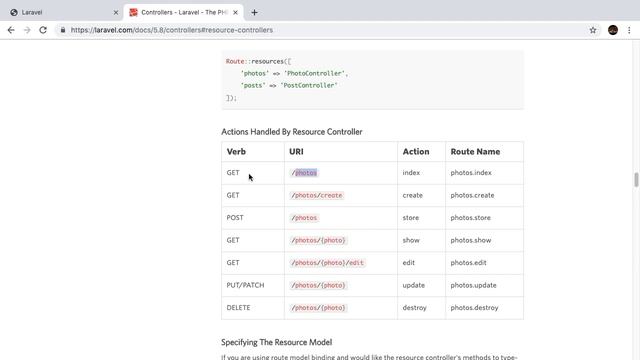Open a new tab with the plus button
The width and height of the screenshot is (640, 360).
[254, 13]
